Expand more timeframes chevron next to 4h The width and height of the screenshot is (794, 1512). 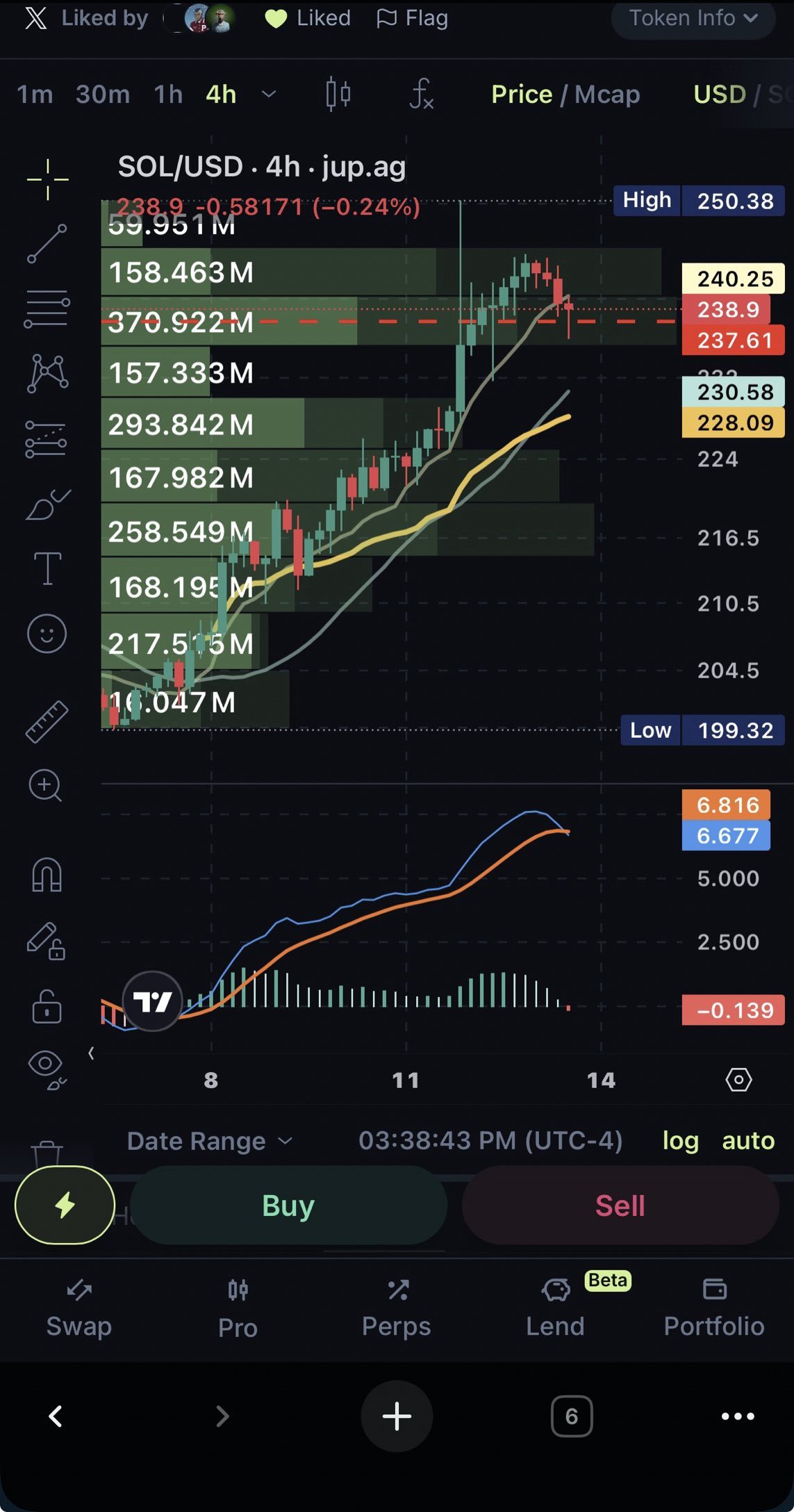269,94
